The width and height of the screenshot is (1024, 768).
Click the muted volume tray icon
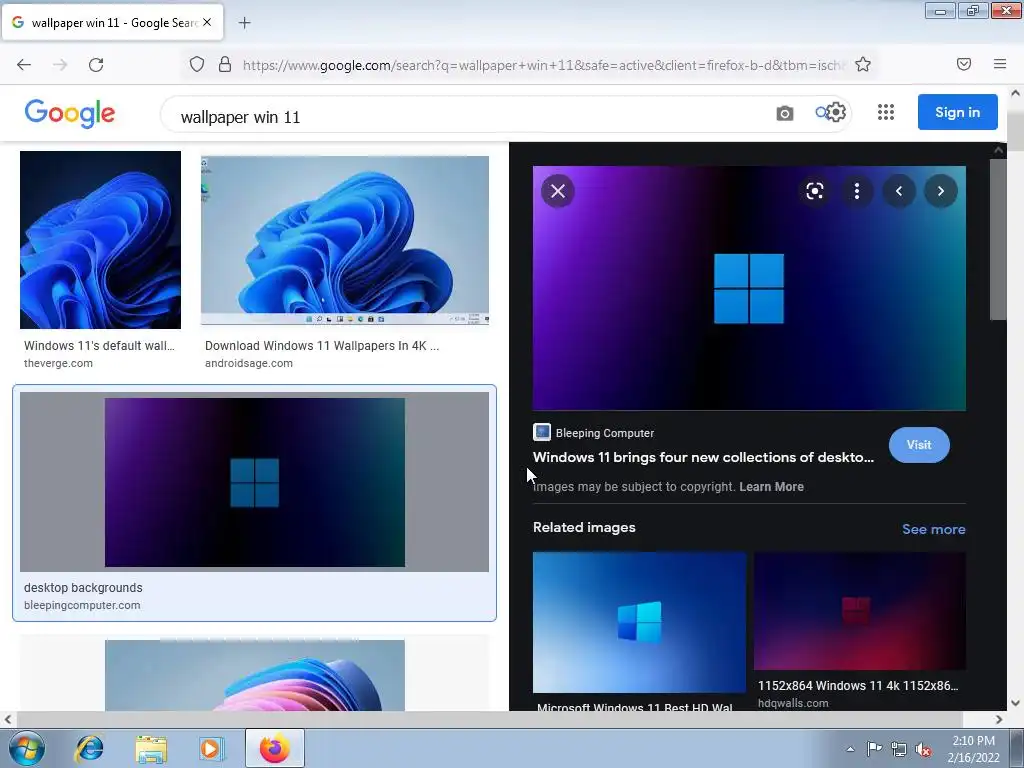tap(923, 749)
